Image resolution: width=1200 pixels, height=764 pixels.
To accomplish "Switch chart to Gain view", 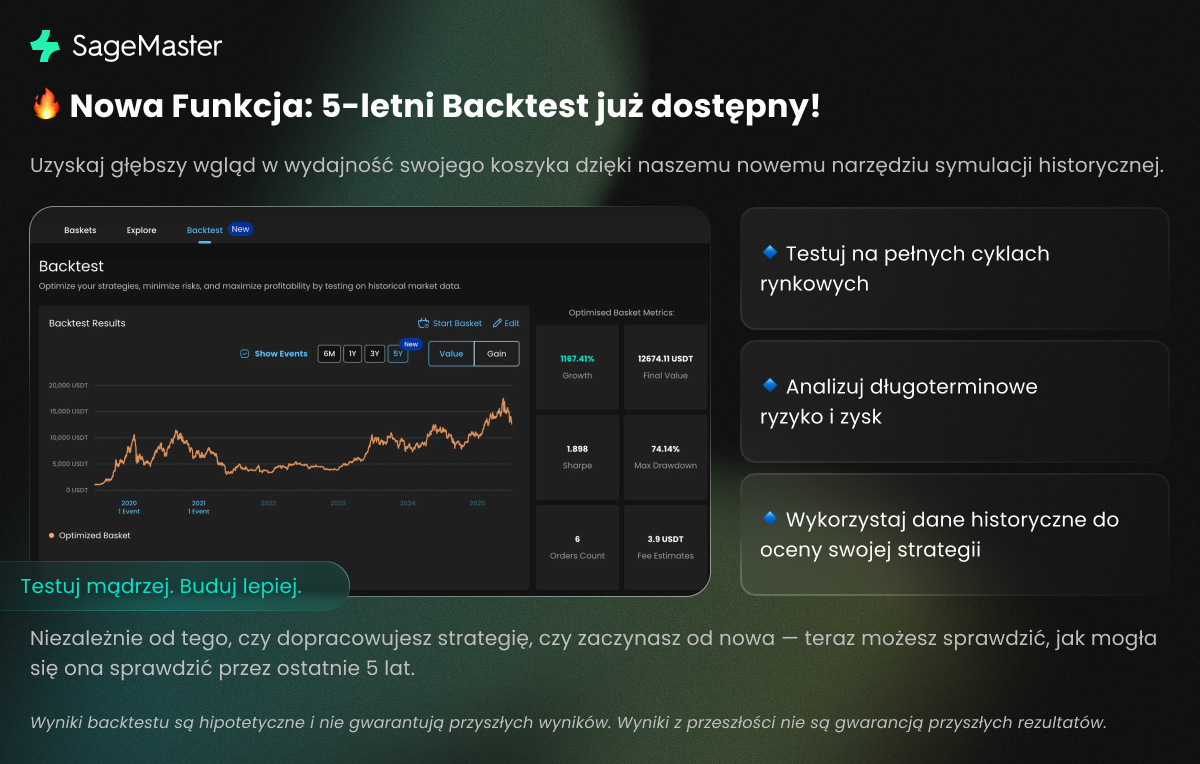I will [x=497, y=354].
